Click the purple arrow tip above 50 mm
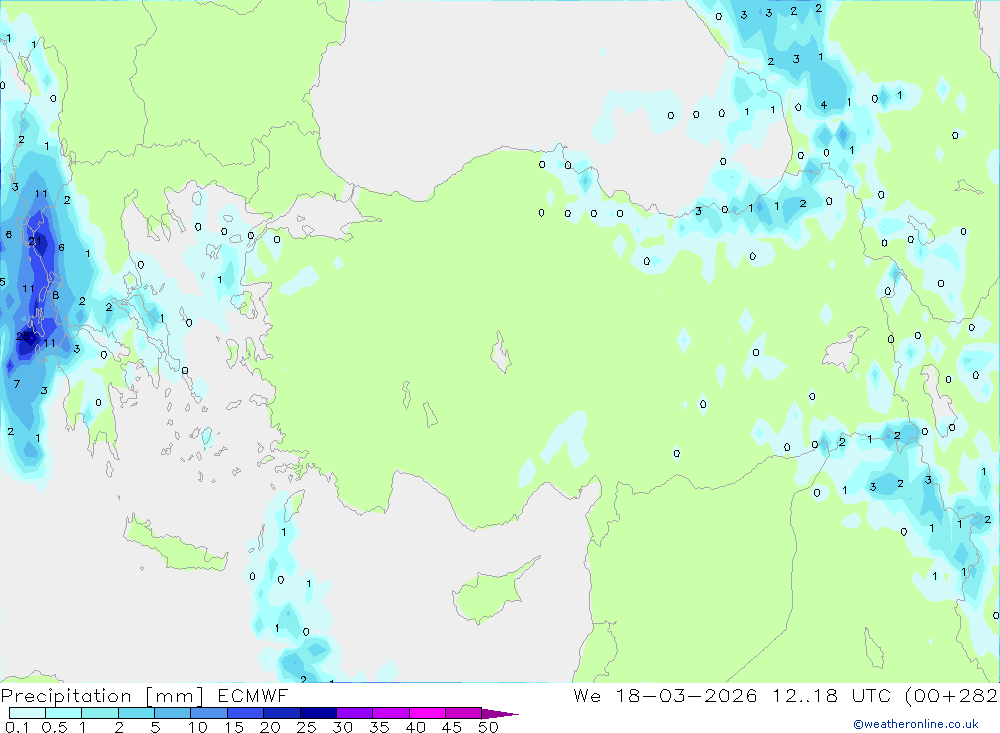Image resolution: width=1000 pixels, height=733 pixels. [x=501, y=713]
